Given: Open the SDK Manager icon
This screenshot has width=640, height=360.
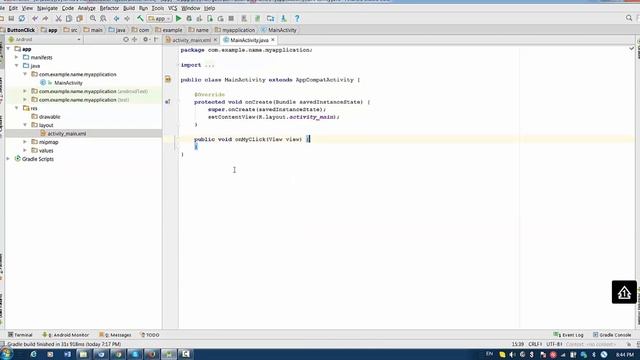Looking at the screenshot, I should click(x=283, y=18).
